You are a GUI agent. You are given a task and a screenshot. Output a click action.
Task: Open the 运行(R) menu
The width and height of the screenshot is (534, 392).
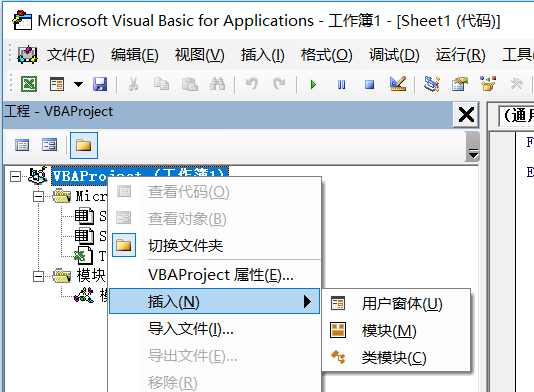[460, 55]
